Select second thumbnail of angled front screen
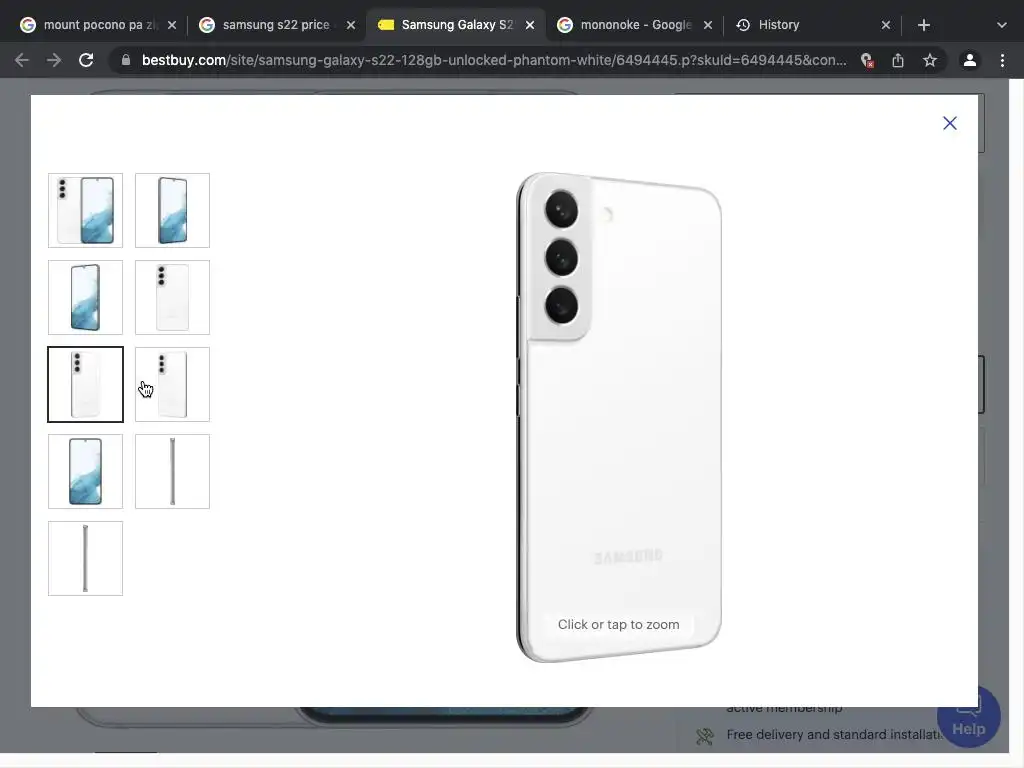The image size is (1024, 768). (172, 210)
